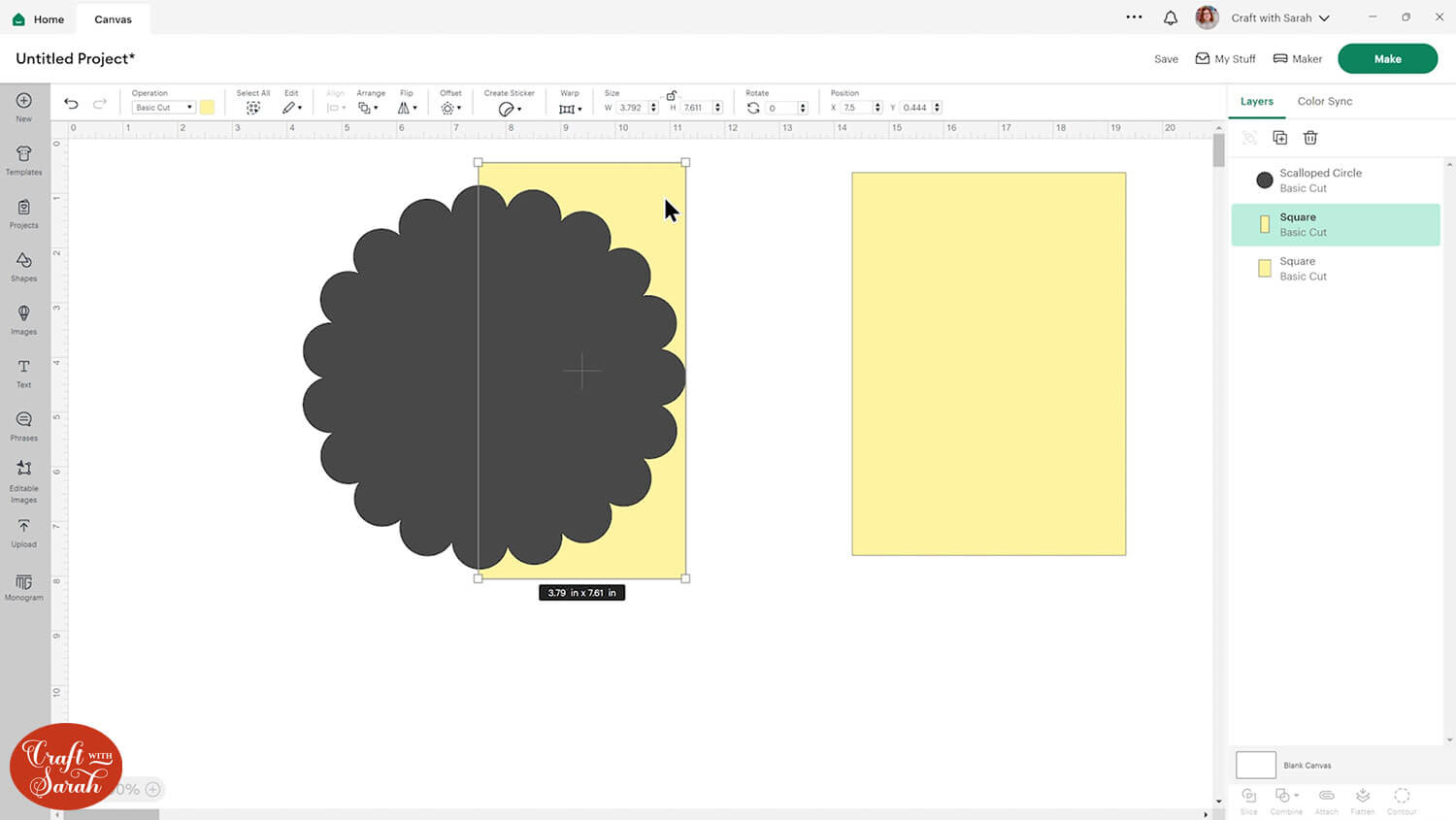Screen dimensions: 1456x820
Task: Delete layer with trash icon
Action: point(1310,138)
